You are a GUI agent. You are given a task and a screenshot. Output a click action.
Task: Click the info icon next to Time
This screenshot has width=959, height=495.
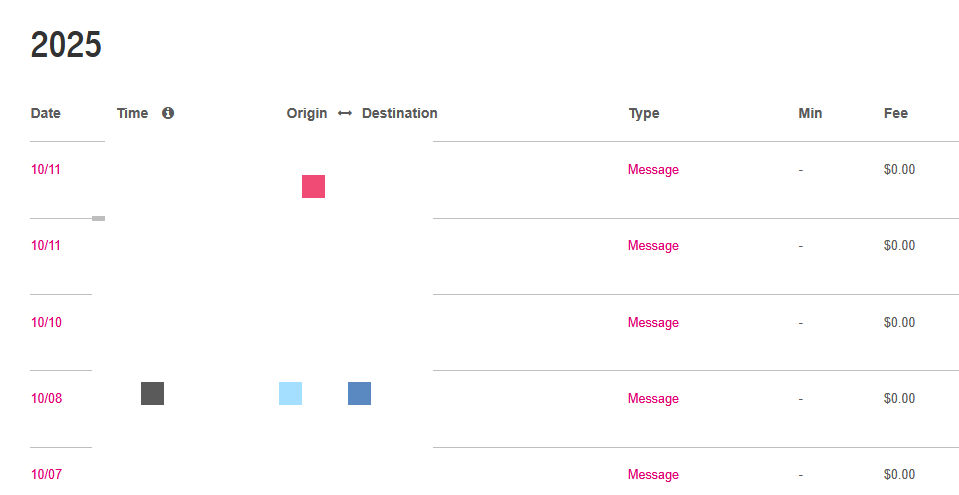click(x=168, y=113)
